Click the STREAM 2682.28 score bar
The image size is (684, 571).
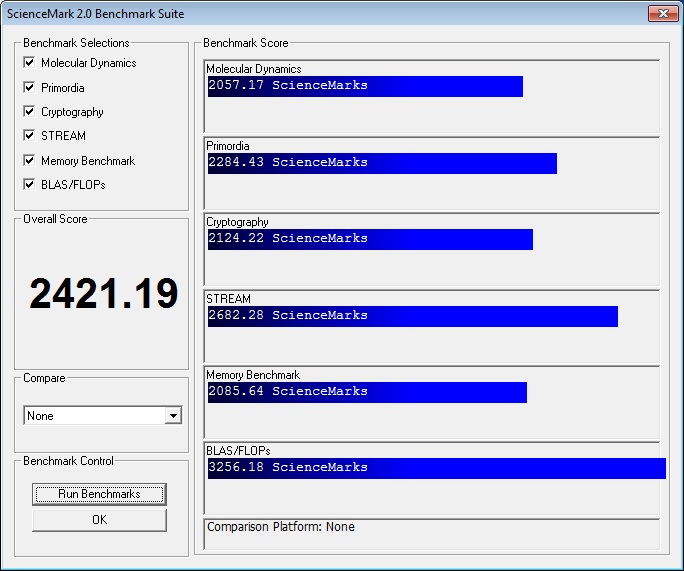pos(413,316)
